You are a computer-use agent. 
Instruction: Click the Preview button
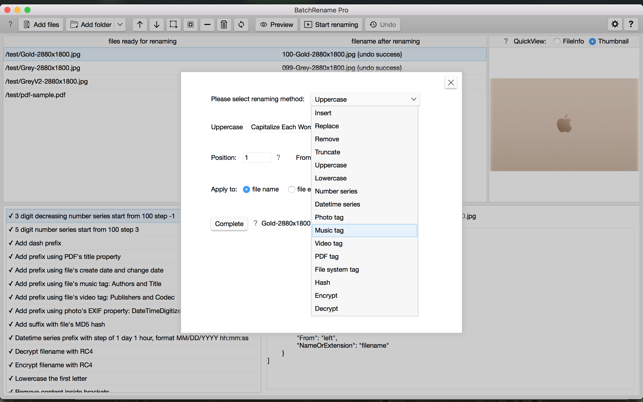[x=276, y=25]
